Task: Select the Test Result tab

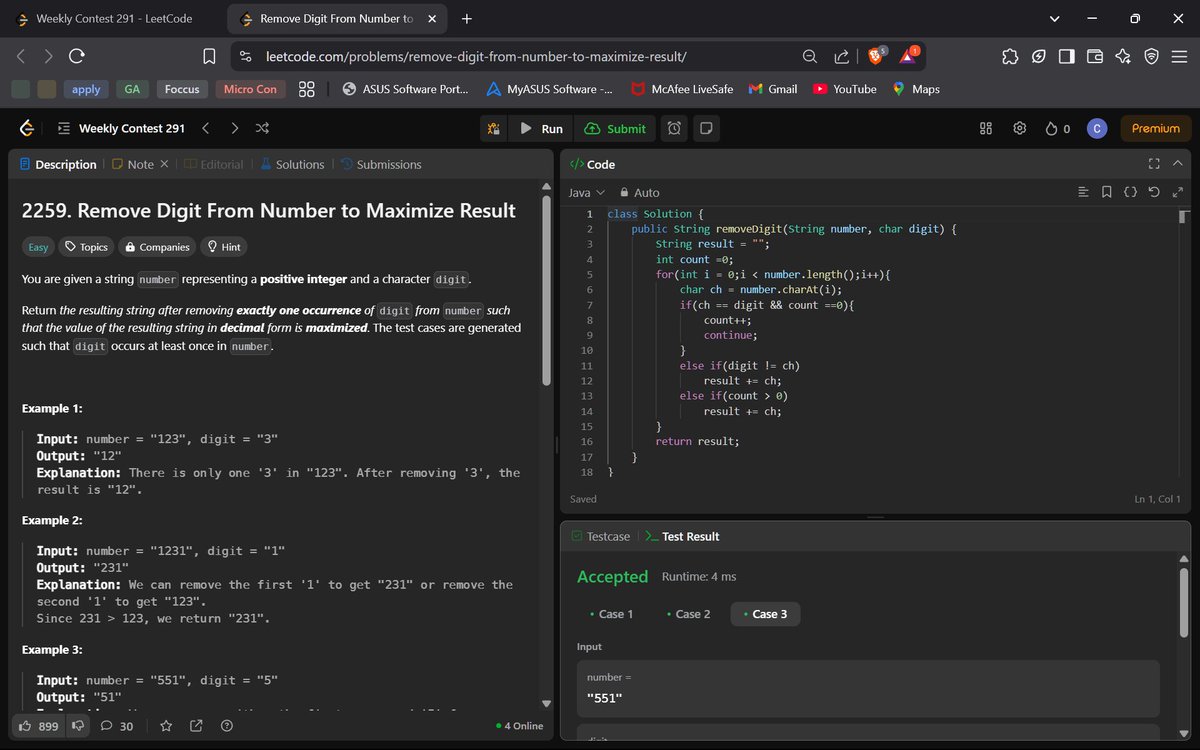Action: tap(681, 536)
